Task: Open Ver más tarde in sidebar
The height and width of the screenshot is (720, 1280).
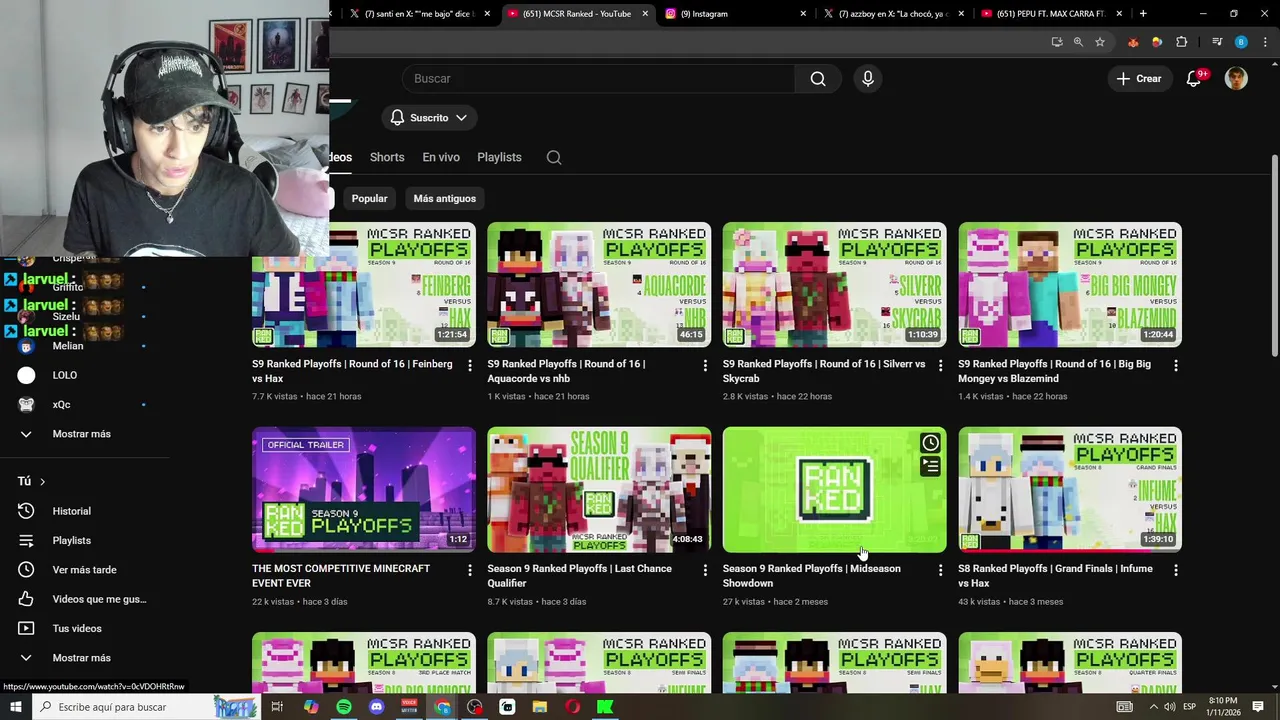Action: [85, 570]
